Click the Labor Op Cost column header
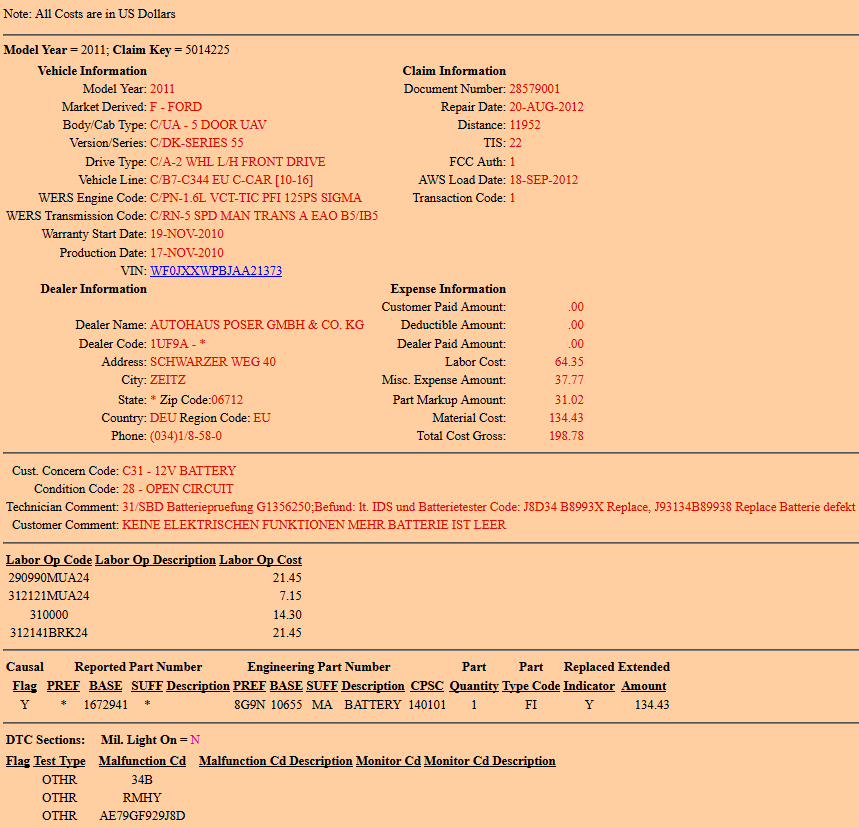Viewport: 859px width, 828px height. (260, 560)
